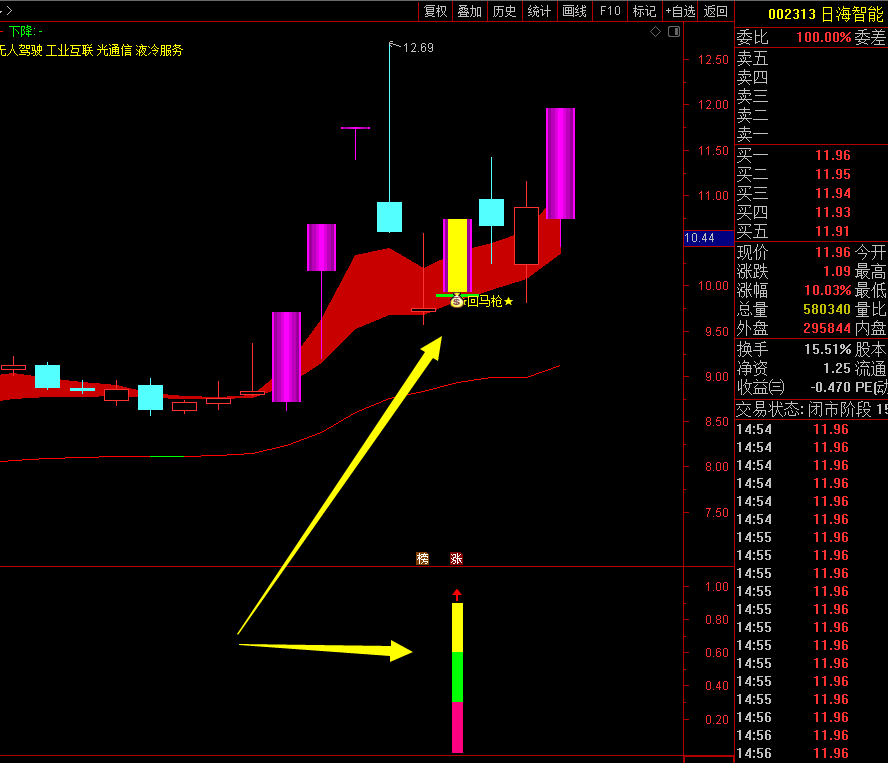Click the 光通信 concept tag
888x763 pixels.
pos(114,50)
